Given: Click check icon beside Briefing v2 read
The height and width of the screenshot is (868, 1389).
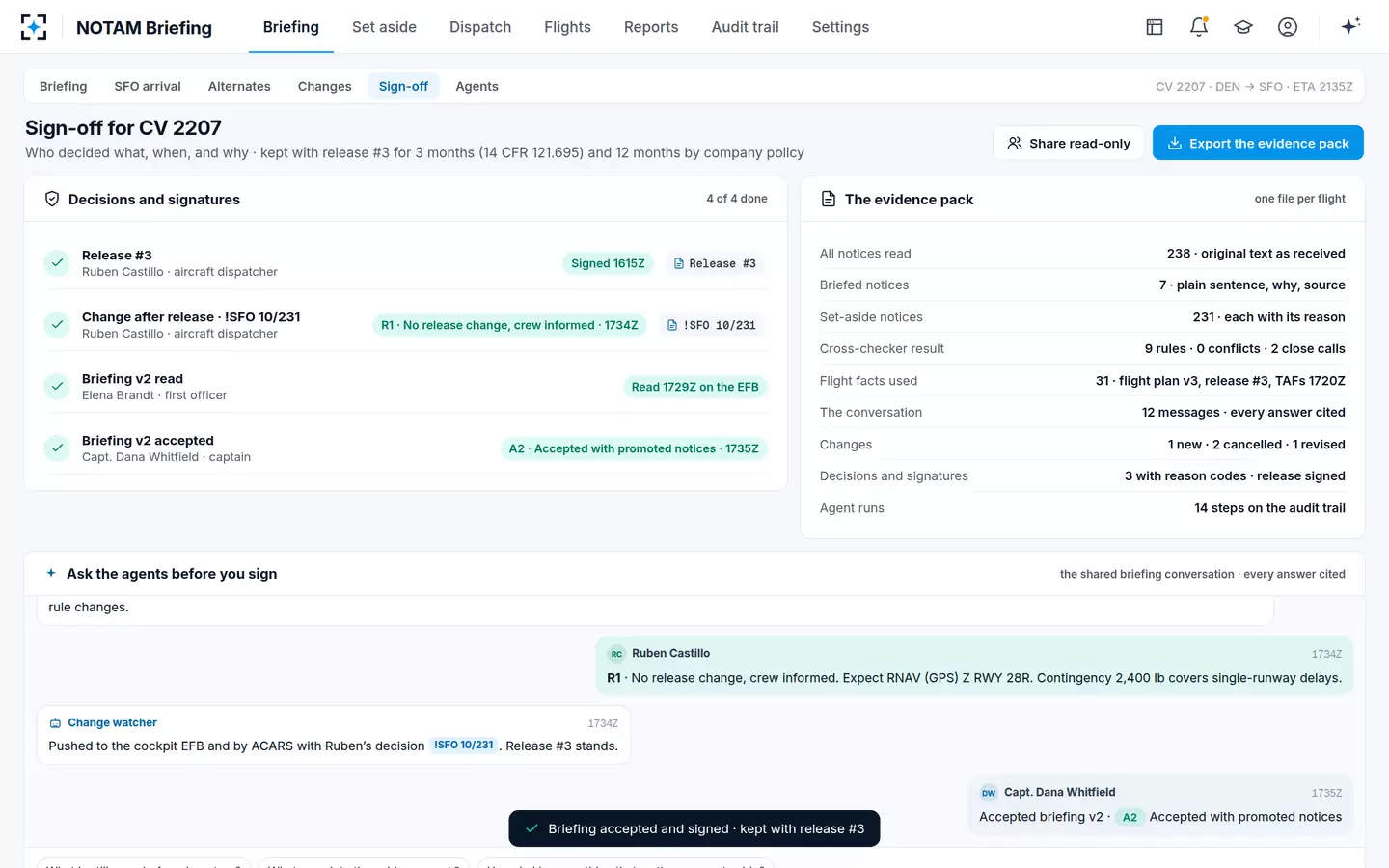Looking at the screenshot, I should pyautogui.click(x=57, y=386).
